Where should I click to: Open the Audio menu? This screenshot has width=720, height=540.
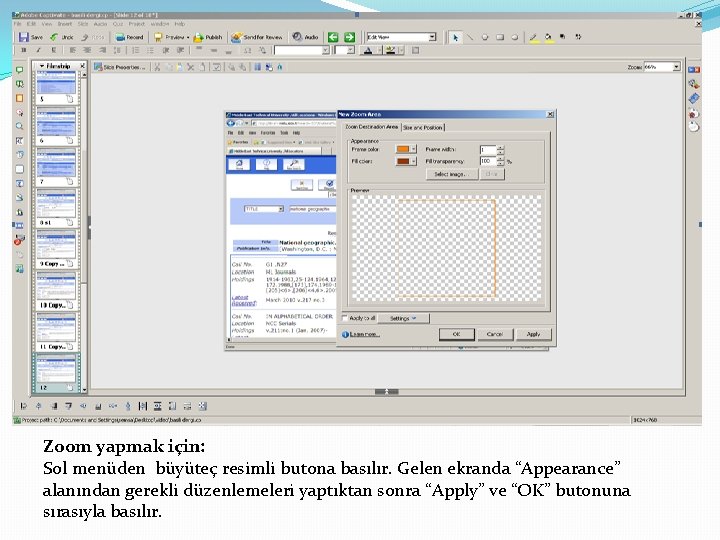pyautogui.click(x=100, y=24)
